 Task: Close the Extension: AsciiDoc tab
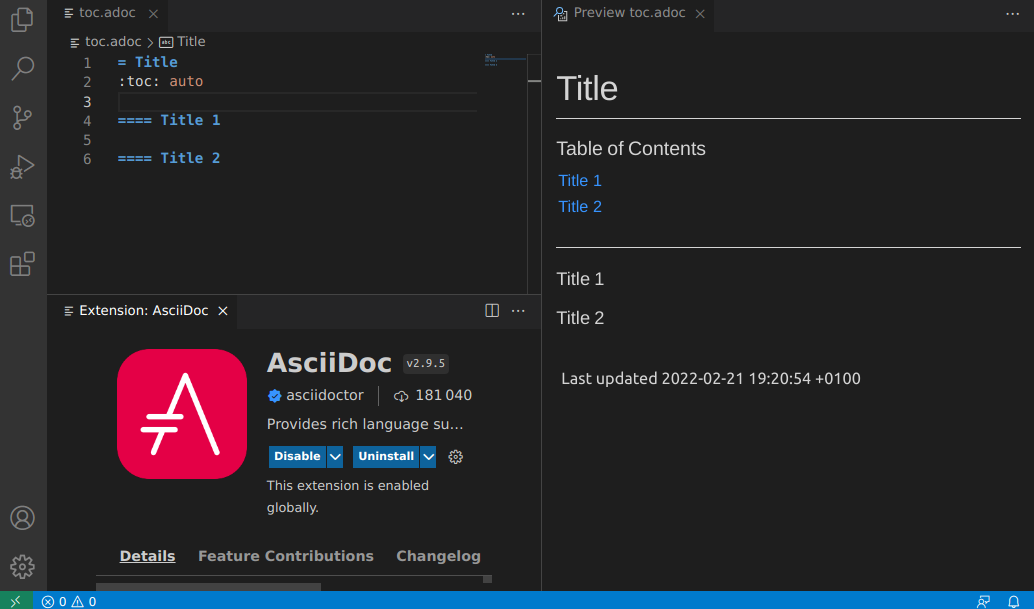tap(223, 310)
